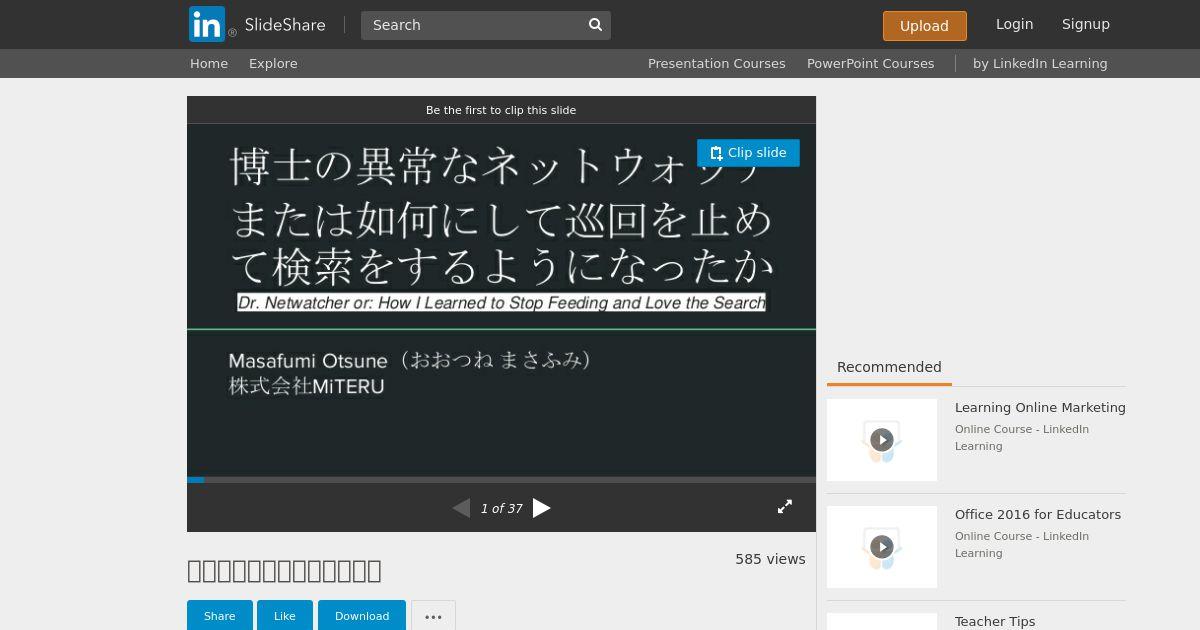1200x630 pixels.
Task: Open Office 2016 for Educators course title
Action: (x=1038, y=514)
